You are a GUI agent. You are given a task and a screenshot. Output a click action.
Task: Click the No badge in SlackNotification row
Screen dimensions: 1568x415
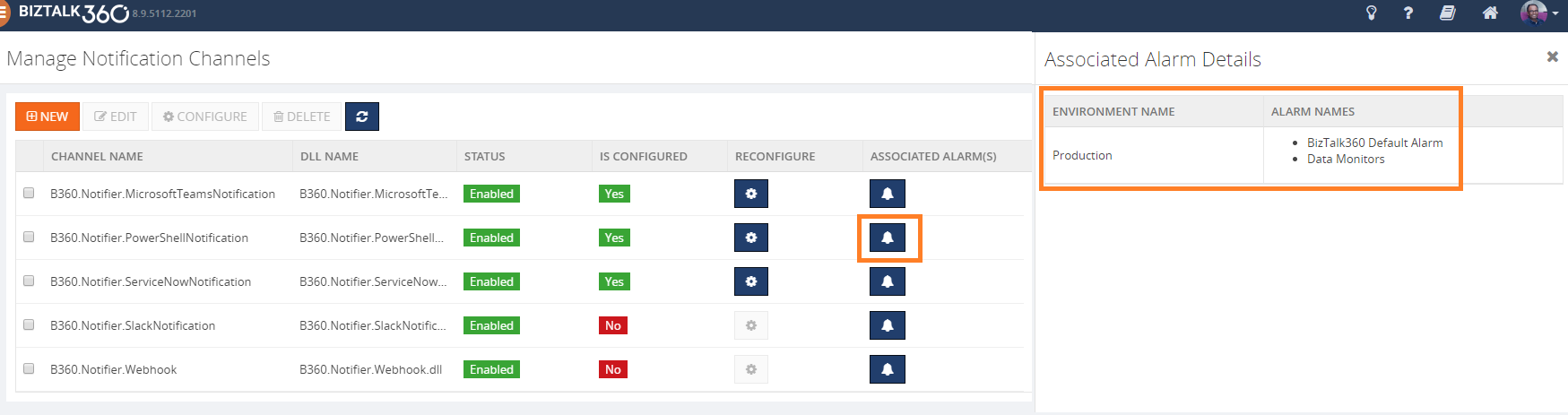click(x=613, y=325)
